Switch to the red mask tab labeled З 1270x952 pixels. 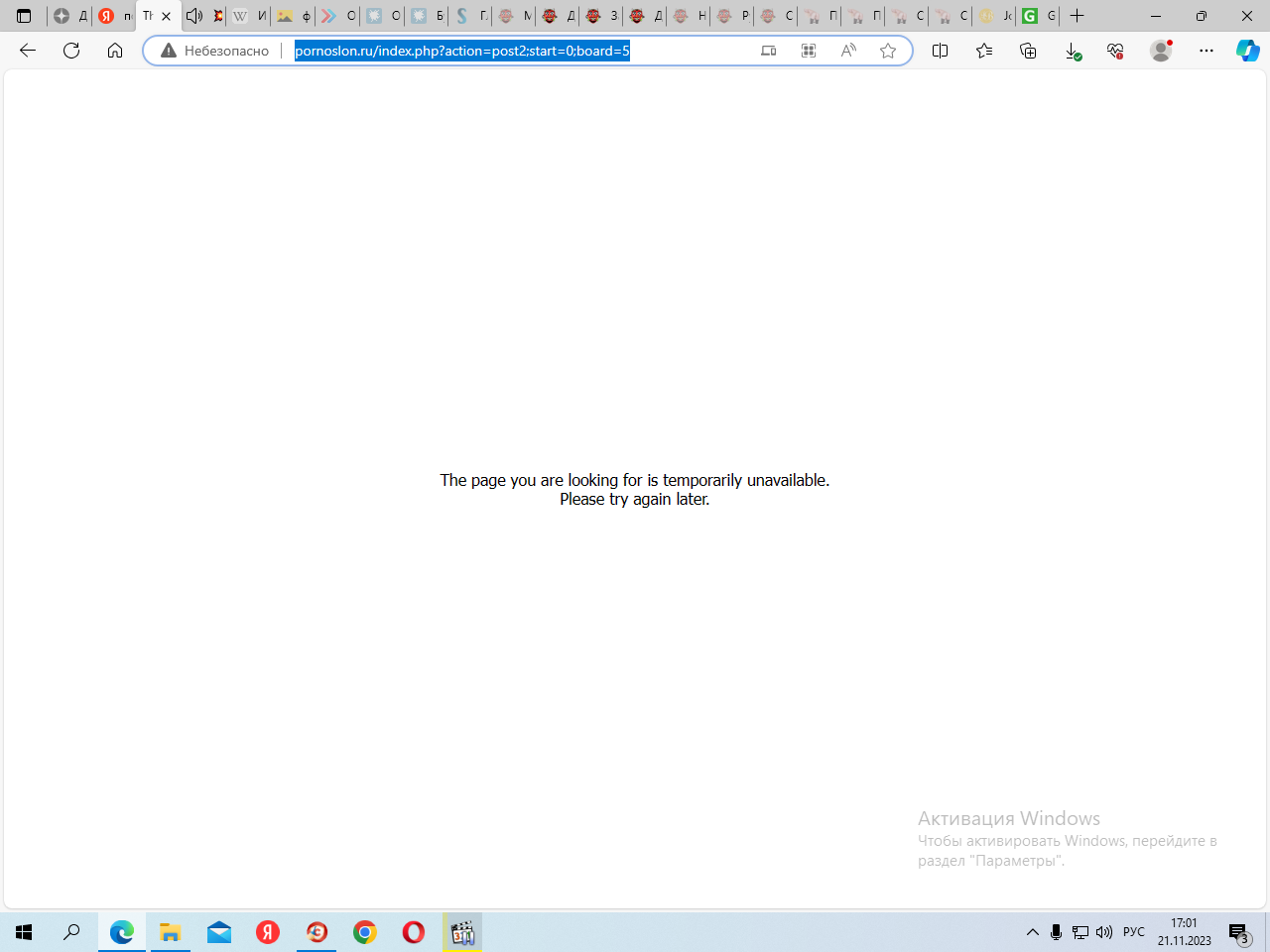point(601,16)
